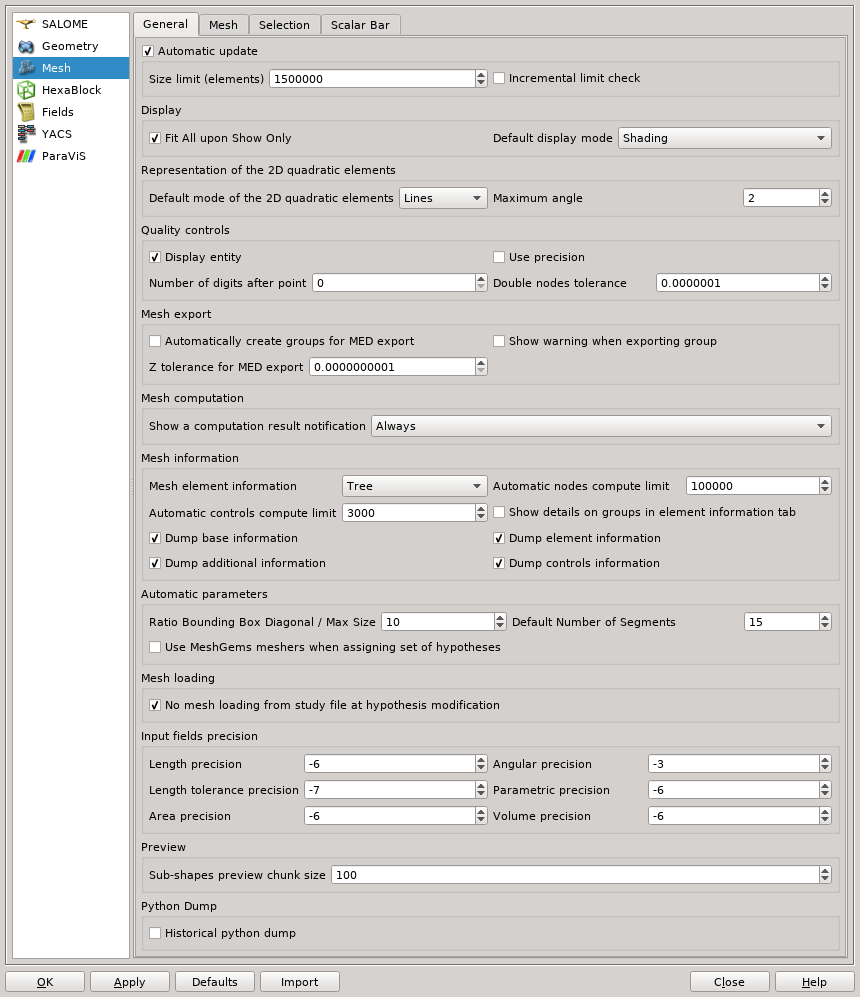860x997 pixels.
Task: Click the YACS module icon
Action: 26,134
